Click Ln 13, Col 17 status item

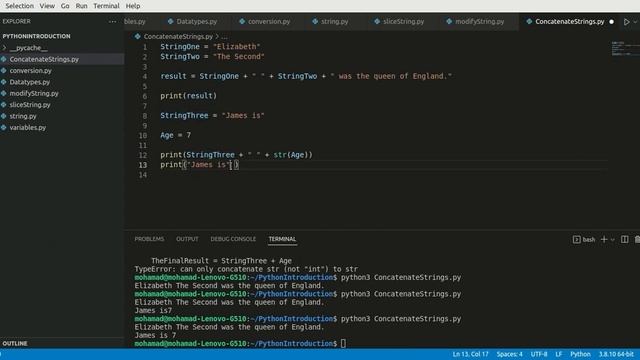(x=470, y=354)
